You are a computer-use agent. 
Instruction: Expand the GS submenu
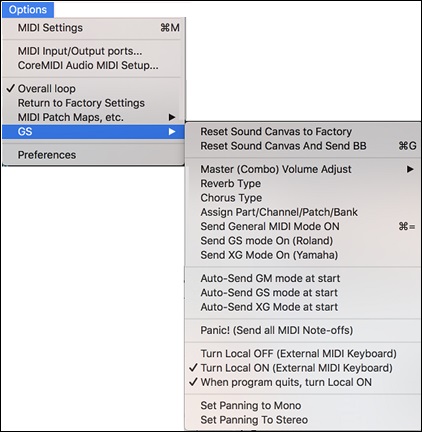[94, 132]
